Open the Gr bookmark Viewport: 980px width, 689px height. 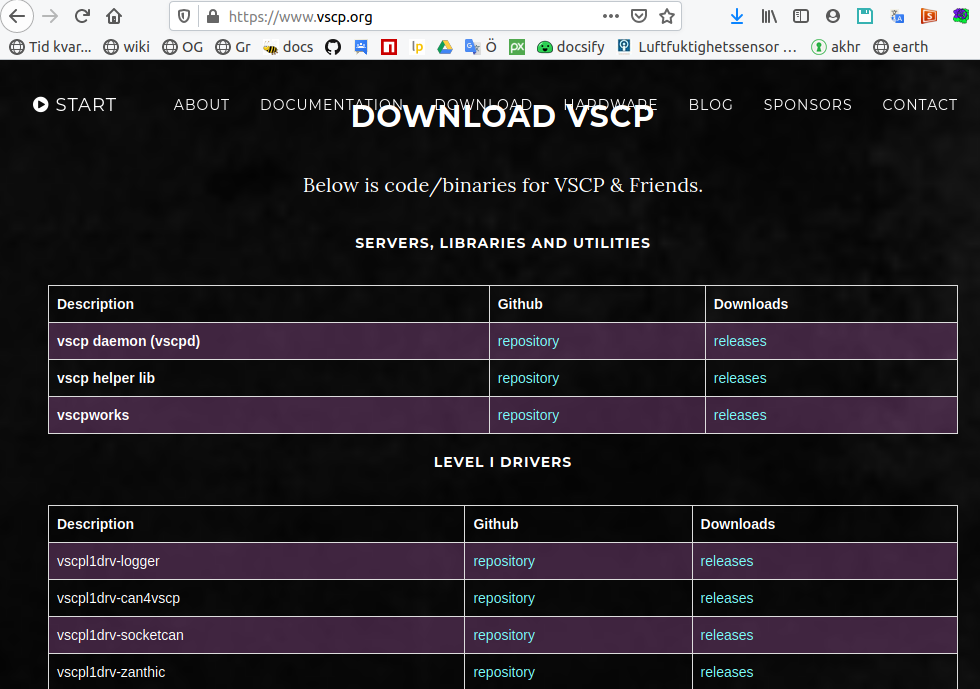232,47
